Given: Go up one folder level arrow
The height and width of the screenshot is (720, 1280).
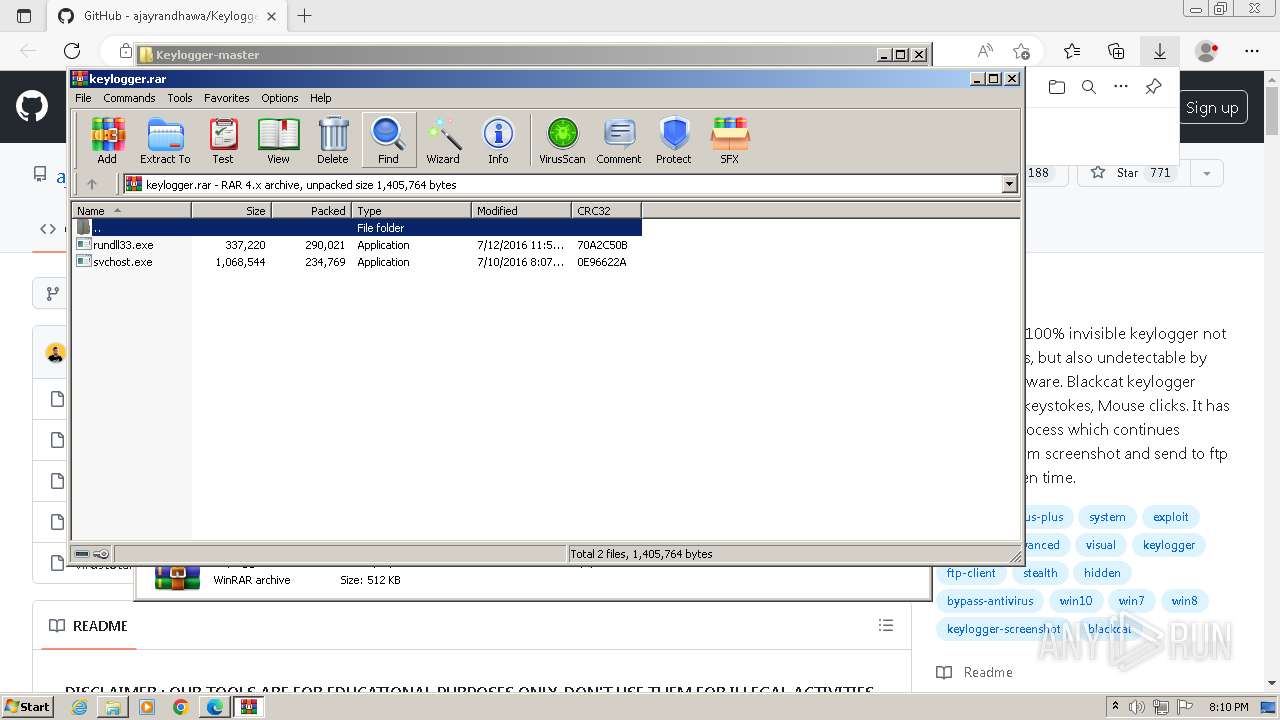Looking at the screenshot, I should (x=92, y=184).
